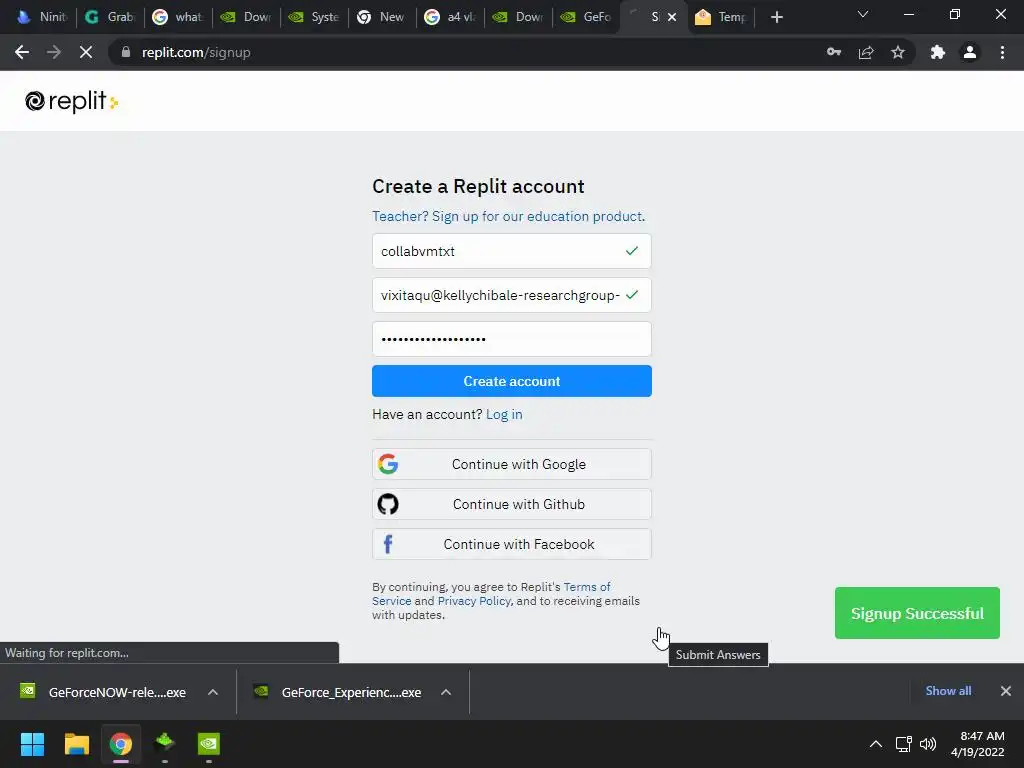Click the username field collabvmtxt
The image size is (1024, 768).
tap(511, 251)
